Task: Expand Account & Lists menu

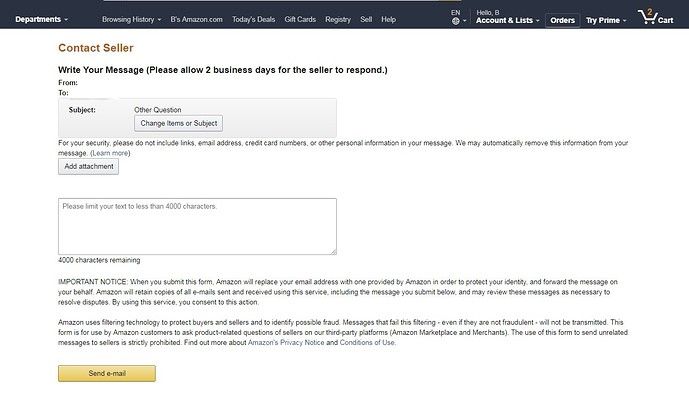Action: click(x=508, y=20)
